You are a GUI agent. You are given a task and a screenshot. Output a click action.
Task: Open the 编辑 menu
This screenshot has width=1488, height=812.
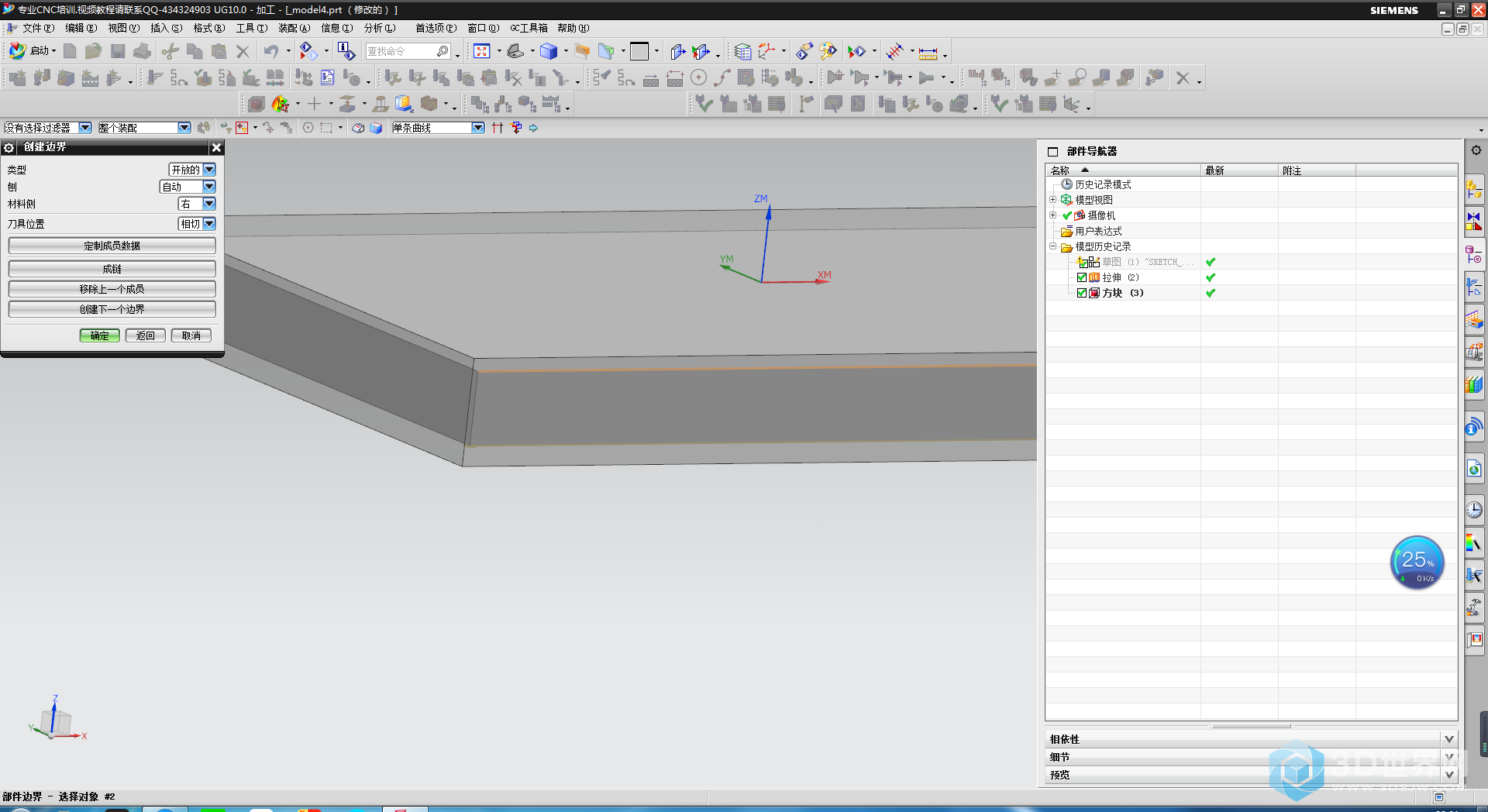tap(81, 28)
